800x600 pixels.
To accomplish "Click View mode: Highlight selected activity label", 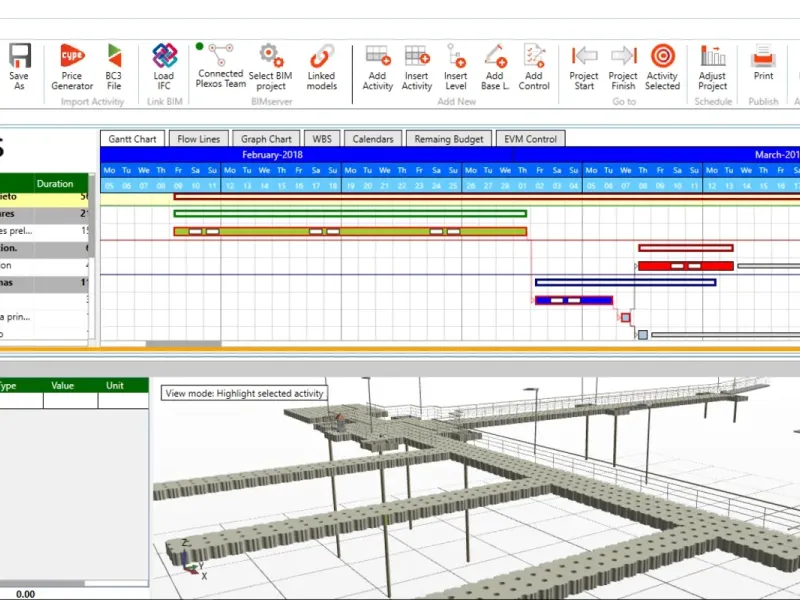I will [244, 393].
